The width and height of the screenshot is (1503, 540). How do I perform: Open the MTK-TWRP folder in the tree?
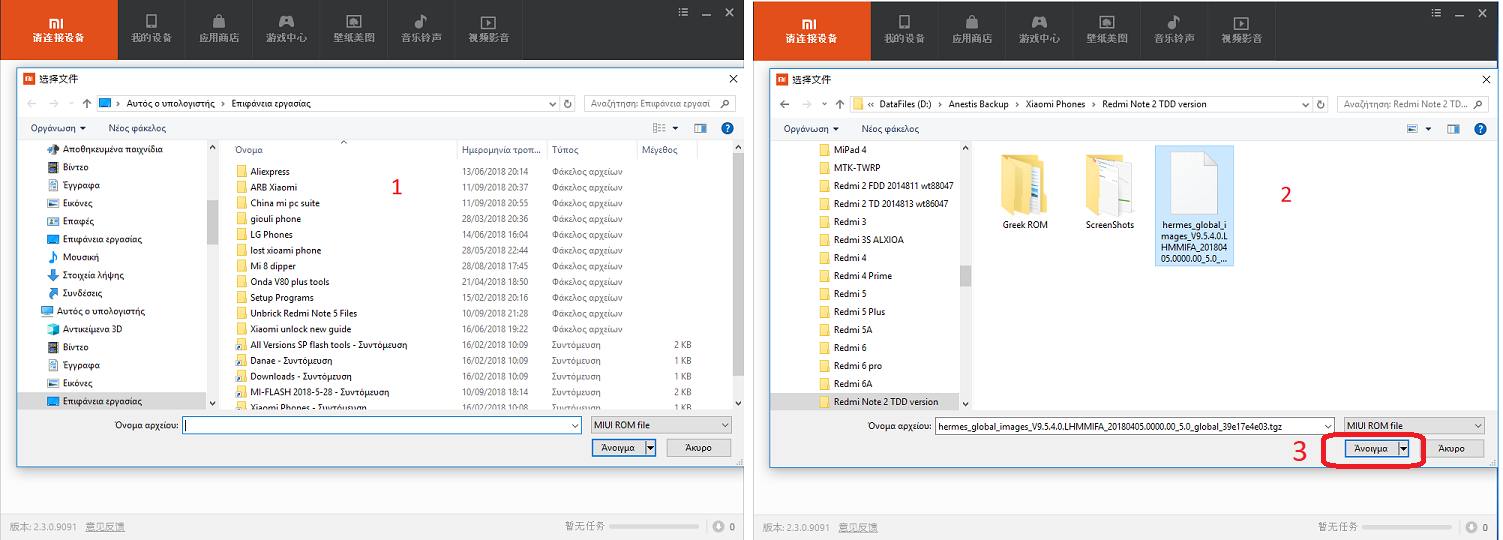856,167
